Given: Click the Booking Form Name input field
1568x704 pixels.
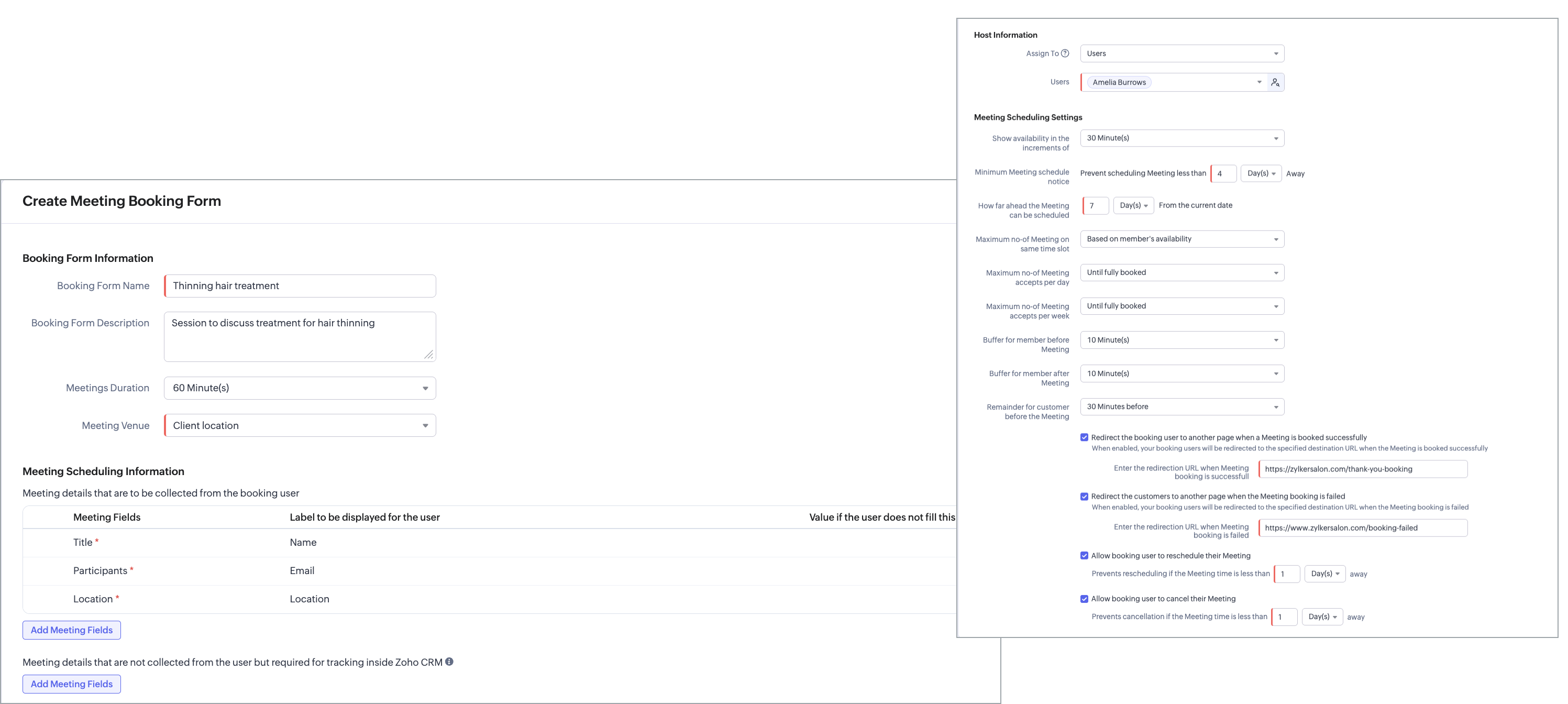Looking at the screenshot, I should click(x=300, y=286).
